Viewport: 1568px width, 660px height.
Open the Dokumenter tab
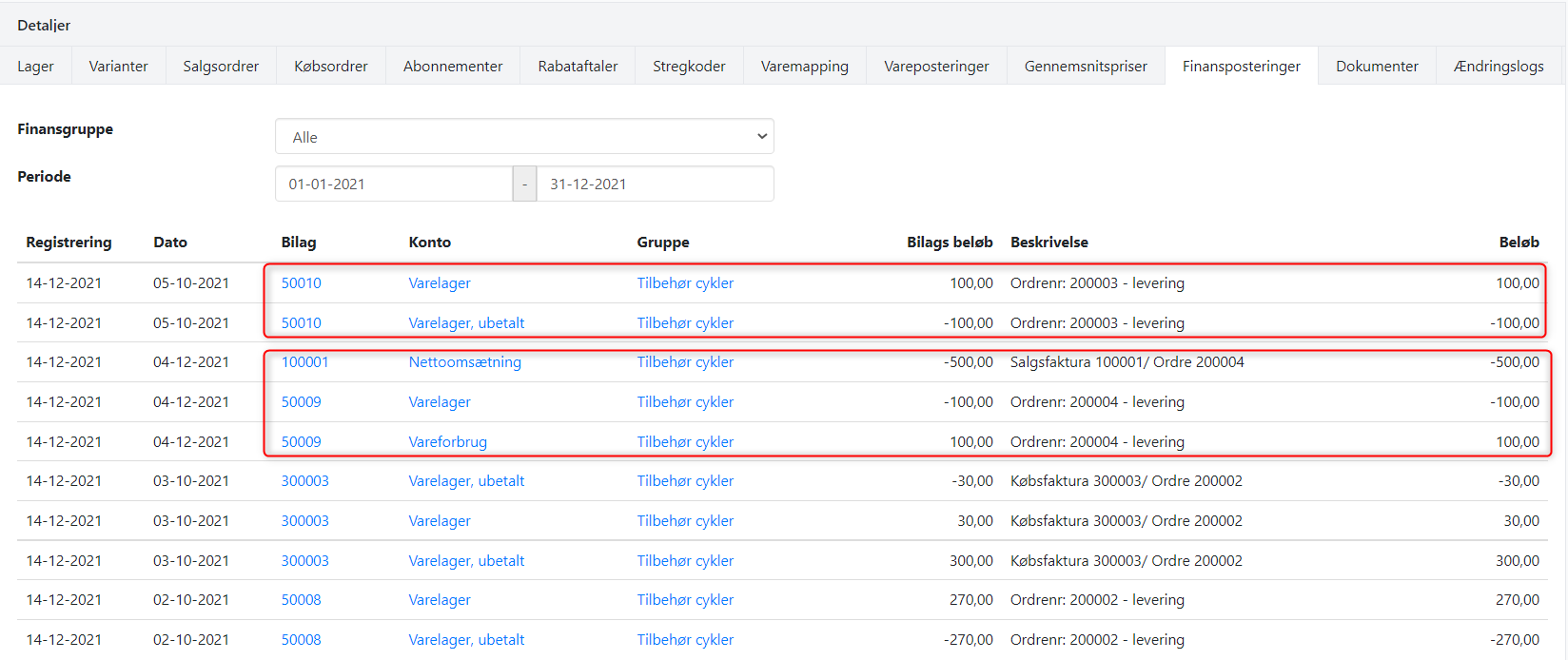click(1377, 67)
